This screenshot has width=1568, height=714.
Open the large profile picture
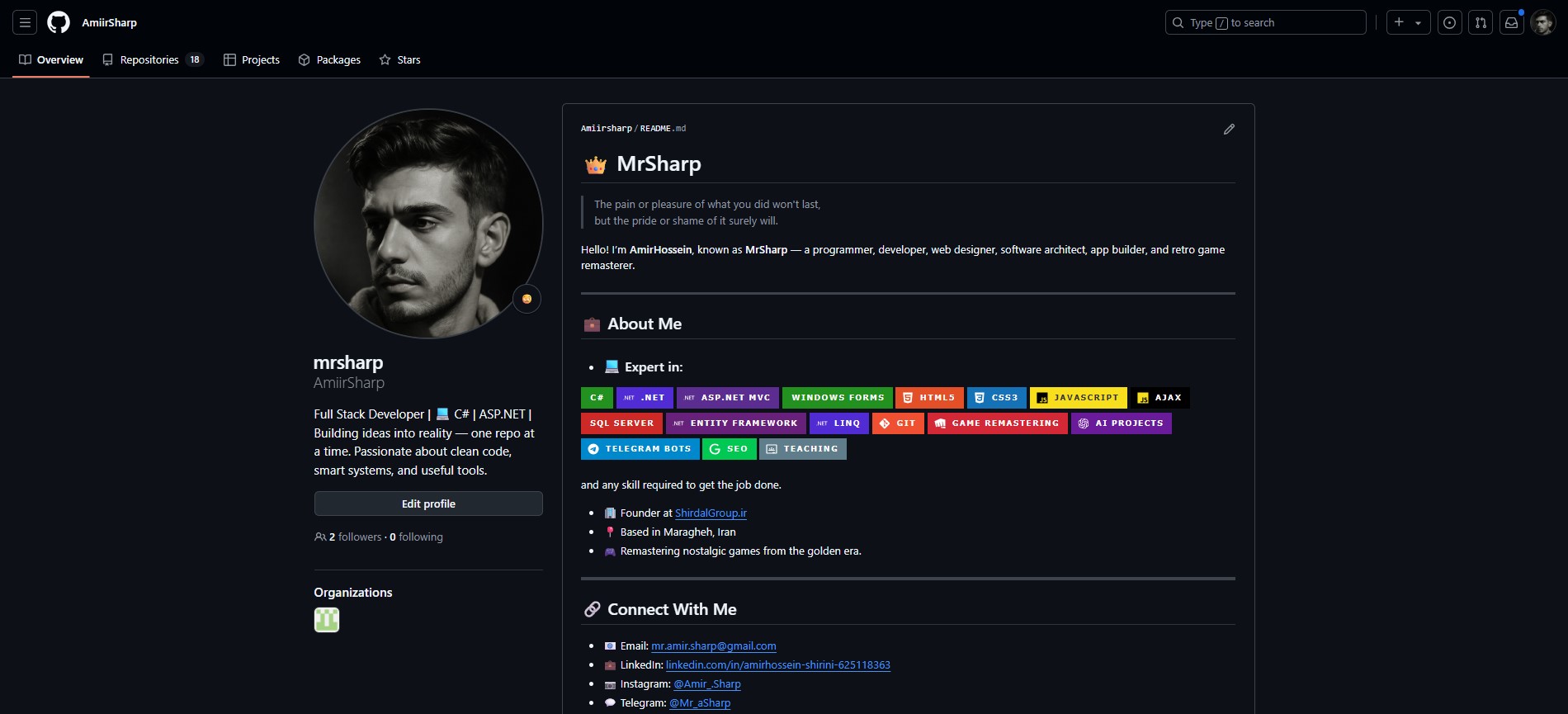point(428,223)
